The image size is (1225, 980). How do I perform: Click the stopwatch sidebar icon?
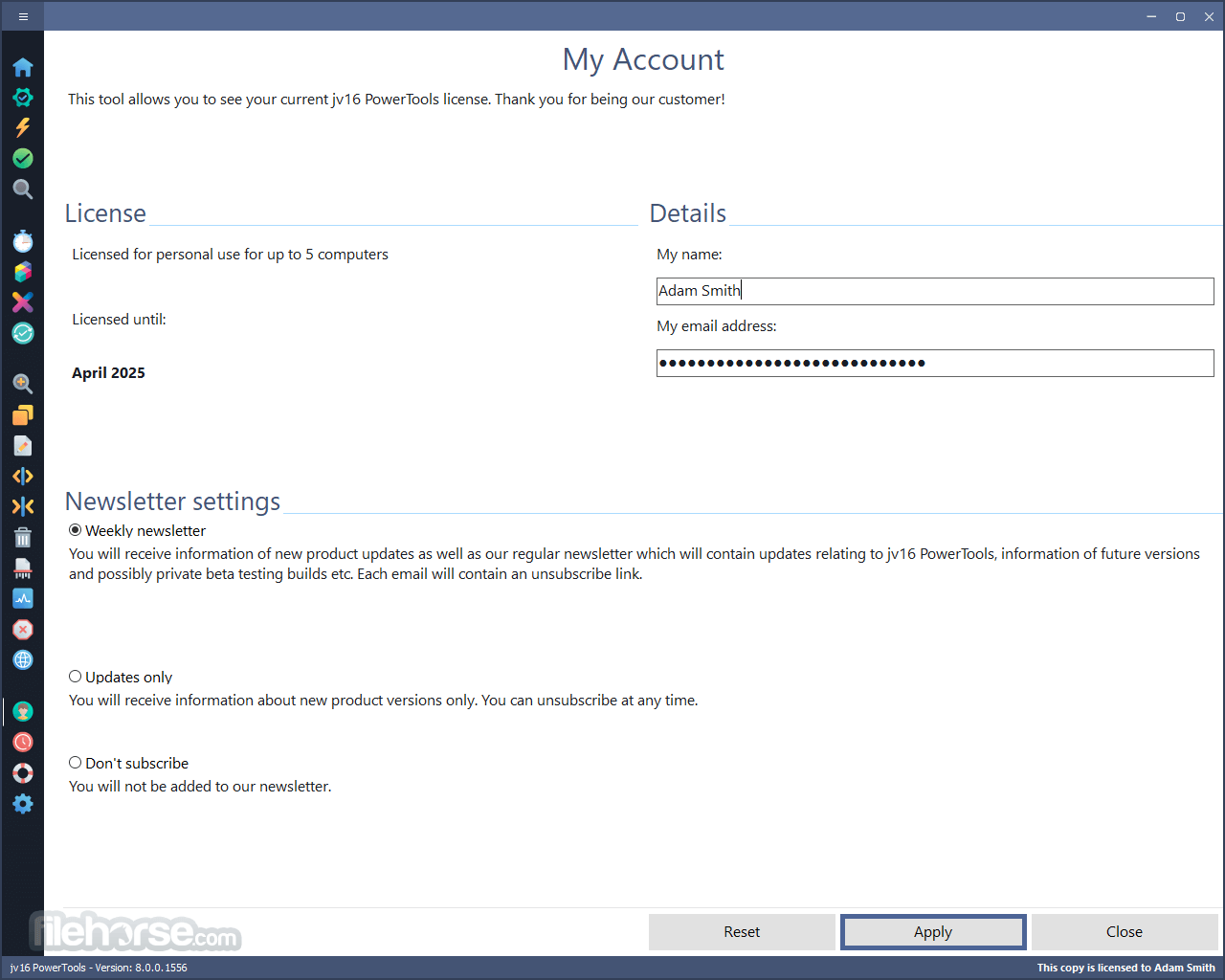tap(23, 241)
